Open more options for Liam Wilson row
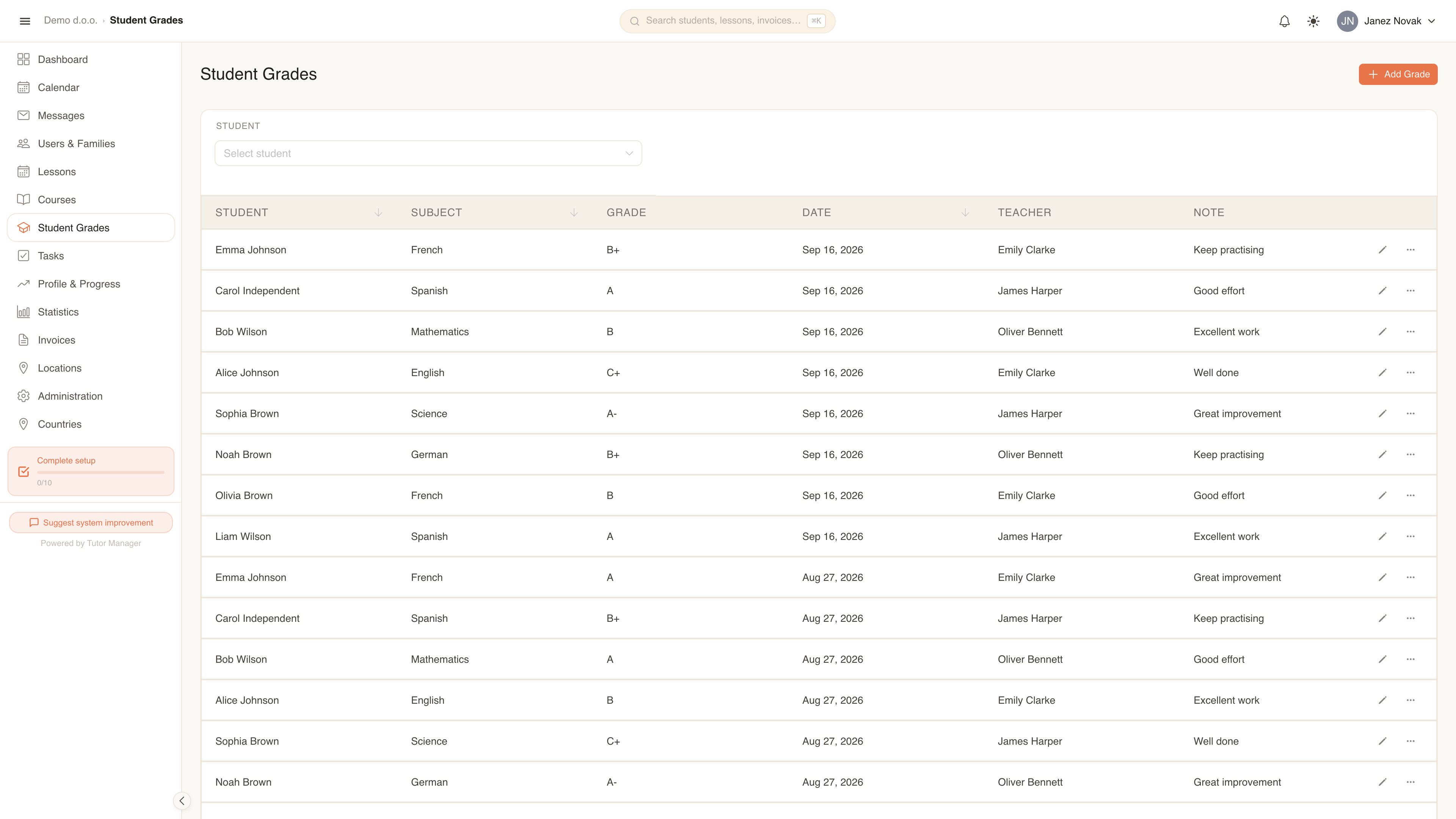This screenshot has width=1456, height=819. (x=1410, y=537)
